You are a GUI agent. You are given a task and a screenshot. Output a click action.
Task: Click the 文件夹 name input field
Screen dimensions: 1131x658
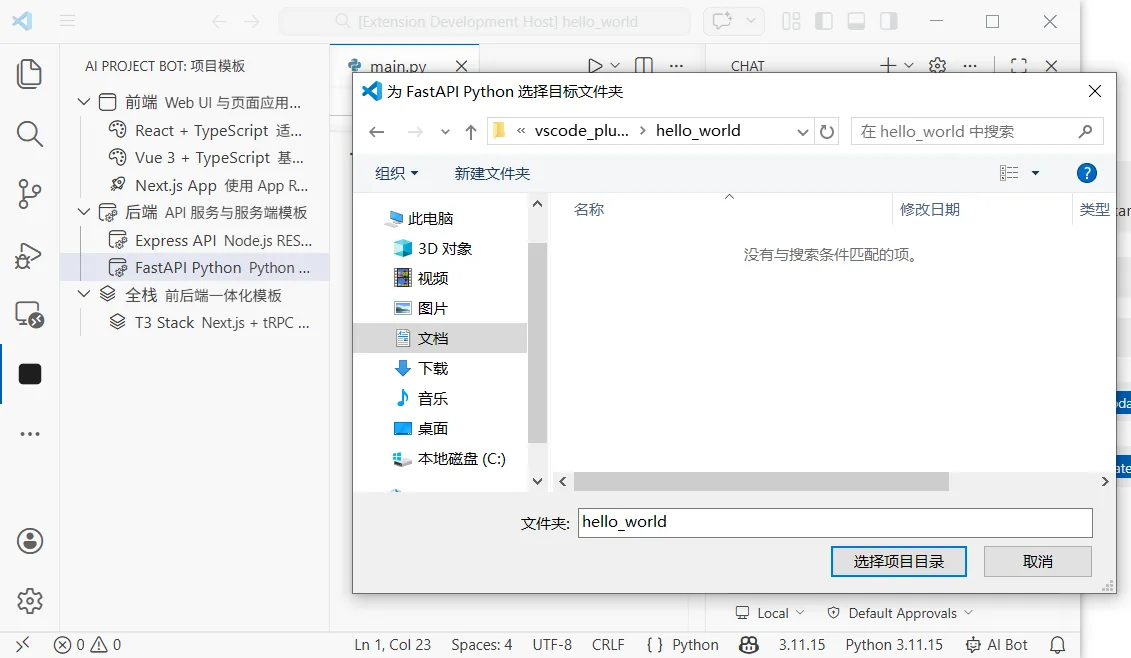(x=835, y=522)
